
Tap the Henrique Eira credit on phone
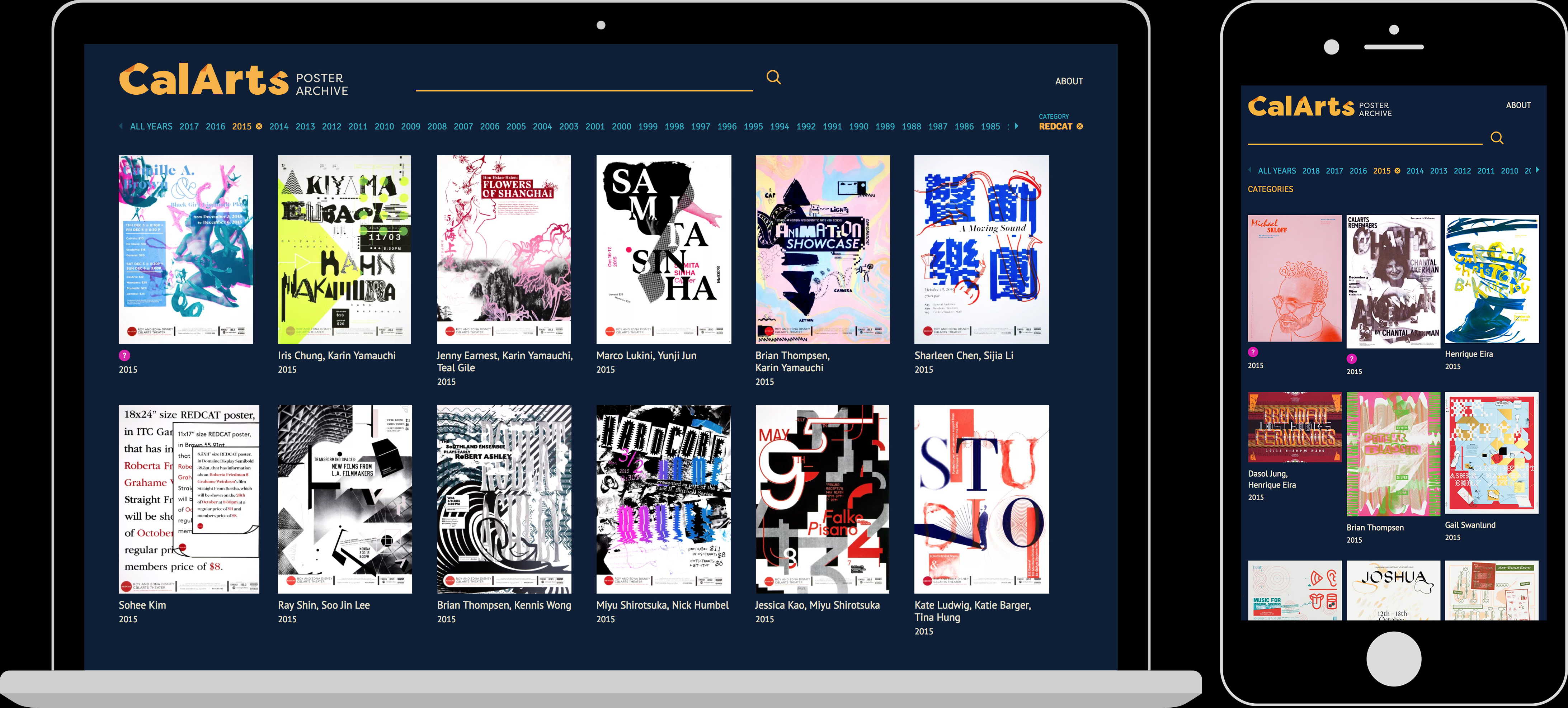tap(1468, 354)
